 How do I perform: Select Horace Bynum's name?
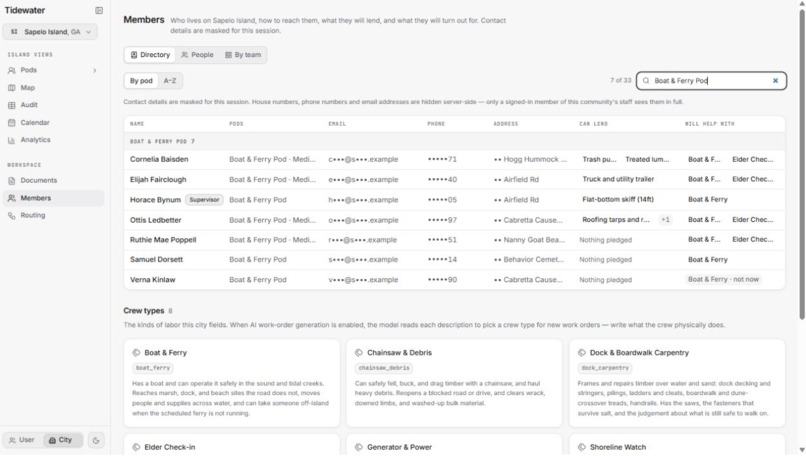155,200
